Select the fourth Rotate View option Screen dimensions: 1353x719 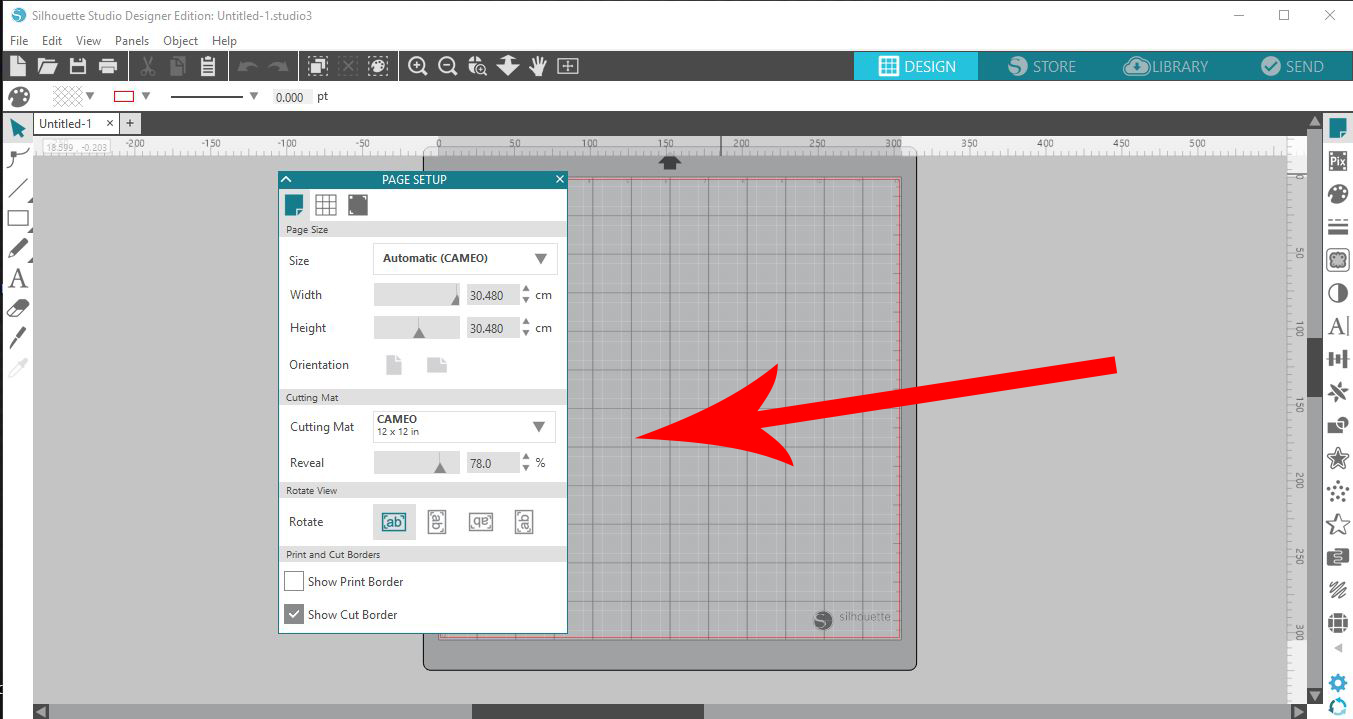point(524,522)
